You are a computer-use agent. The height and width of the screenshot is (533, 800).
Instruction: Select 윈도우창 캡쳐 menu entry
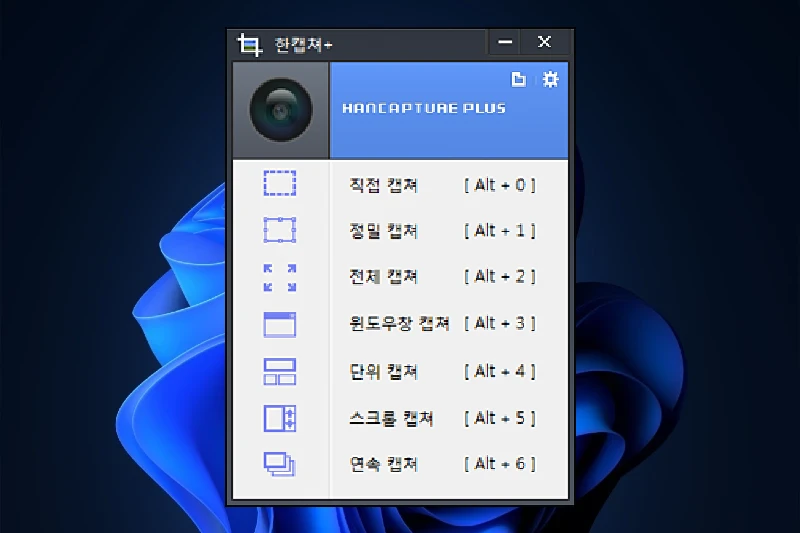399,323
